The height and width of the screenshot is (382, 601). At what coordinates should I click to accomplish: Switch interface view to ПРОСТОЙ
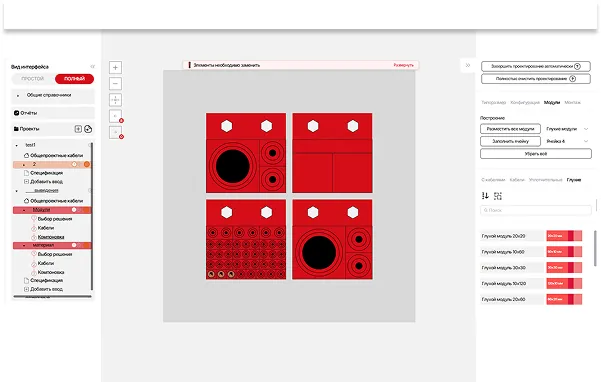tap(33, 79)
